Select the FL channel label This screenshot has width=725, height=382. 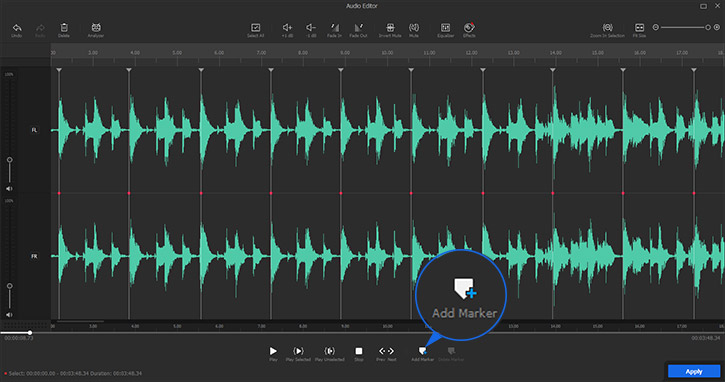tap(34, 130)
